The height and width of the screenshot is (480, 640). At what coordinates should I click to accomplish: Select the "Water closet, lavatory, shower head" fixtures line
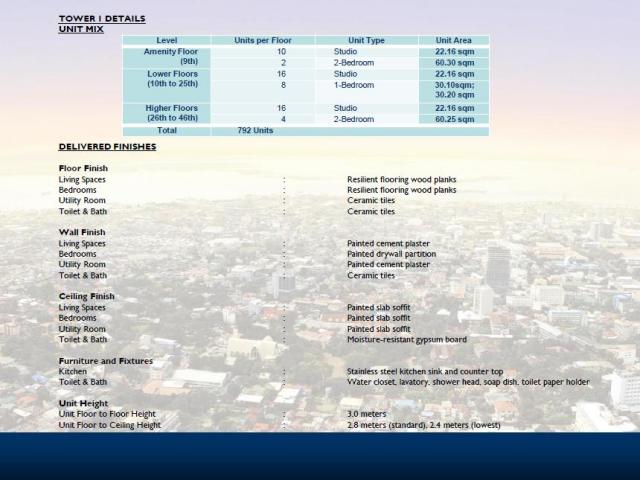468,382
